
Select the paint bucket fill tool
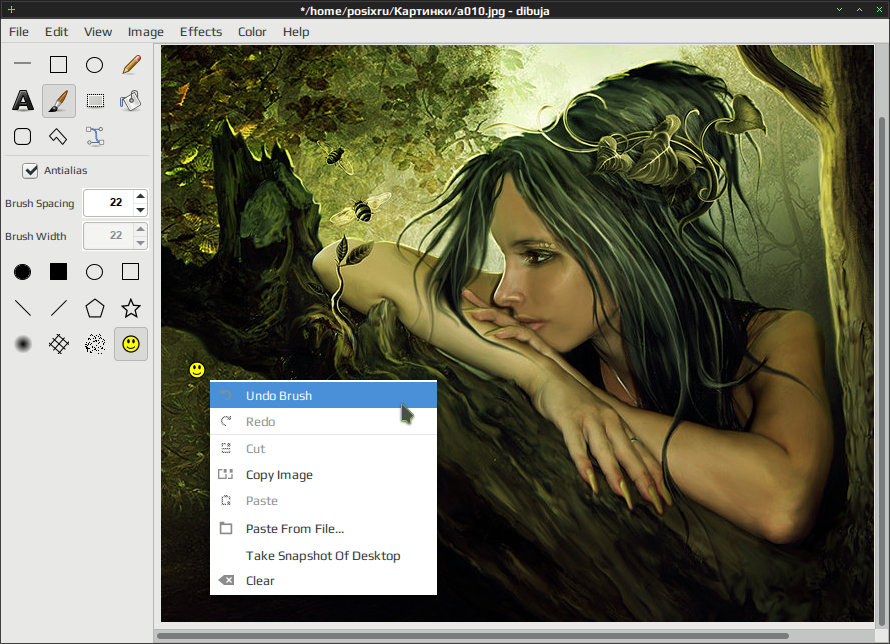pyautogui.click(x=131, y=100)
